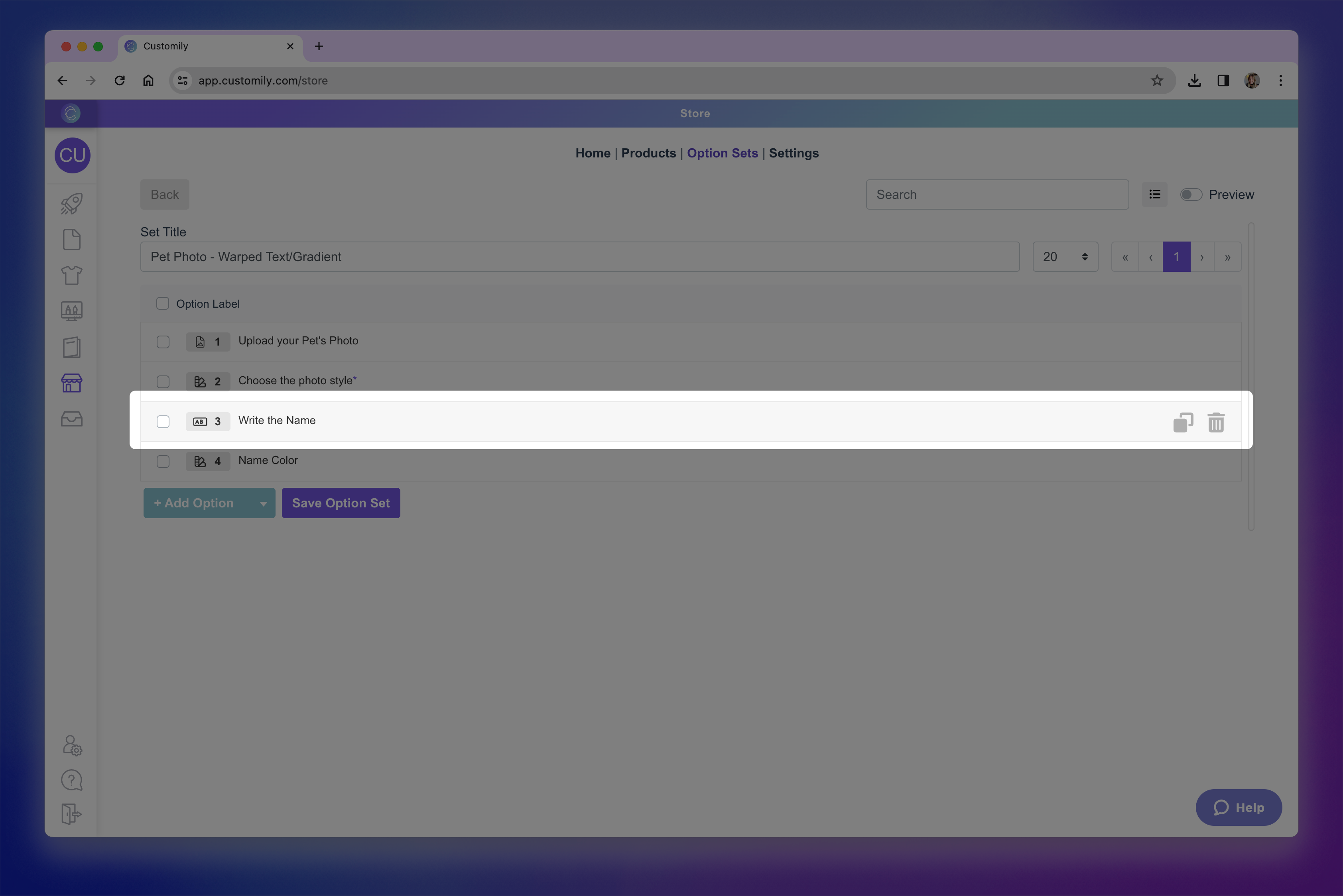
Task: Click the list view icon beside Preview
Action: click(x=1155, y=194)
